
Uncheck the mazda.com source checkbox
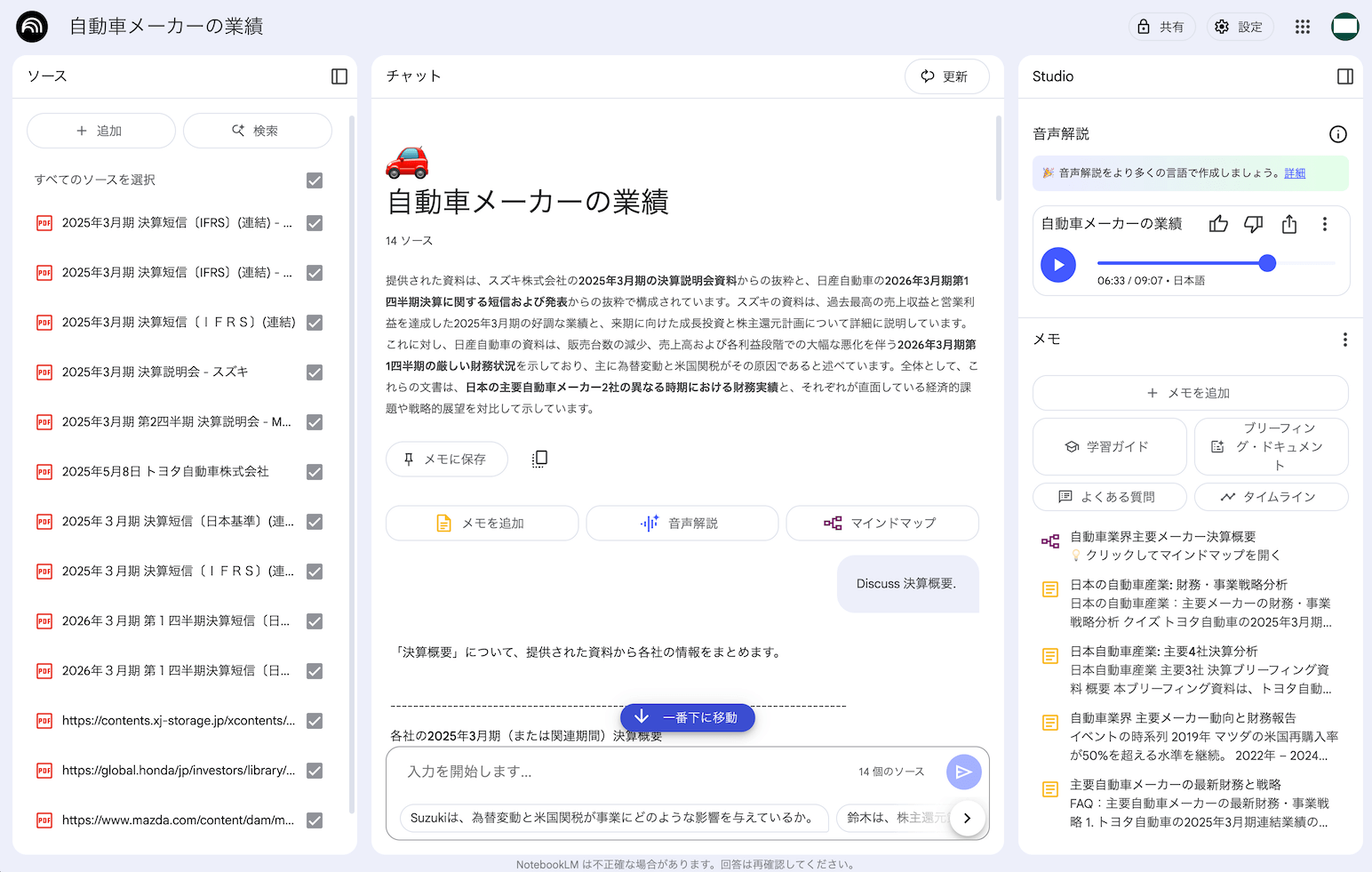[315, 820]
